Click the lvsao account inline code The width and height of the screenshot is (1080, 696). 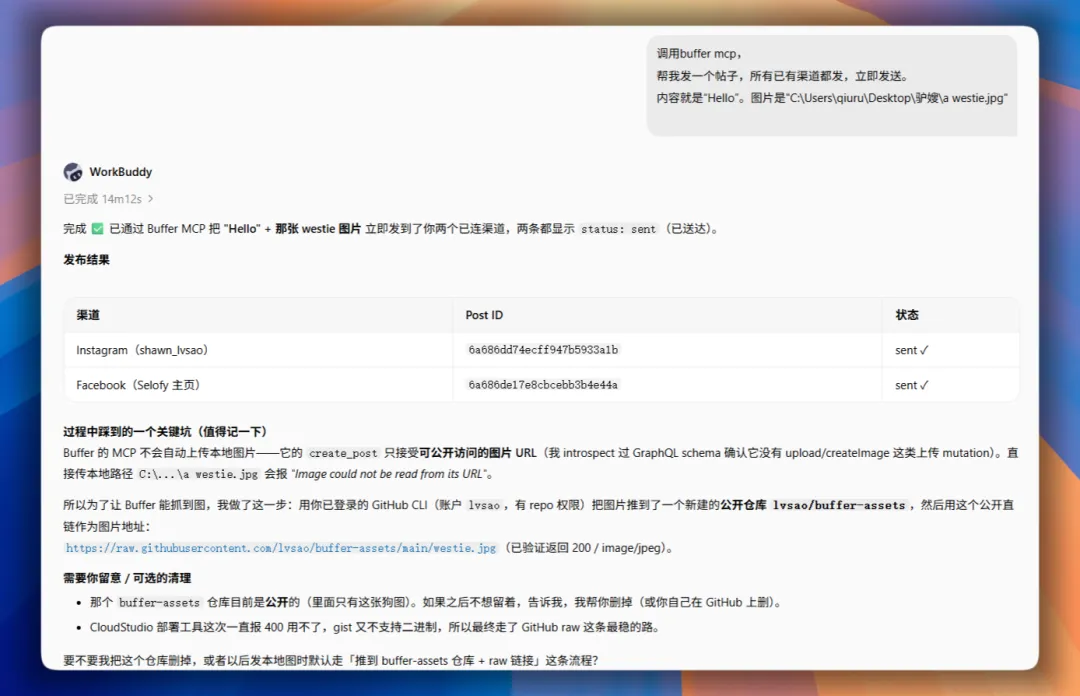pyautogui.click(x=484, y=505)
